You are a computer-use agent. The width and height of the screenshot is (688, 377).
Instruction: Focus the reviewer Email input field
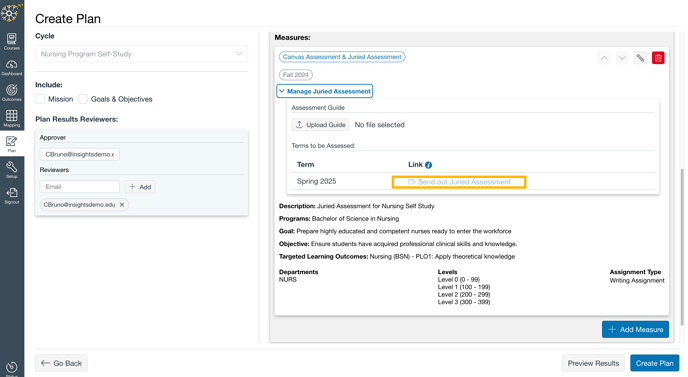79,187
